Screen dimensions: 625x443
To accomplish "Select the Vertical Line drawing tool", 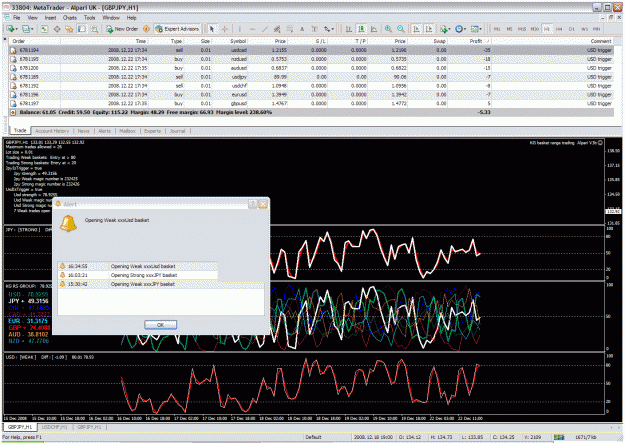I will (x=240, y=29).
